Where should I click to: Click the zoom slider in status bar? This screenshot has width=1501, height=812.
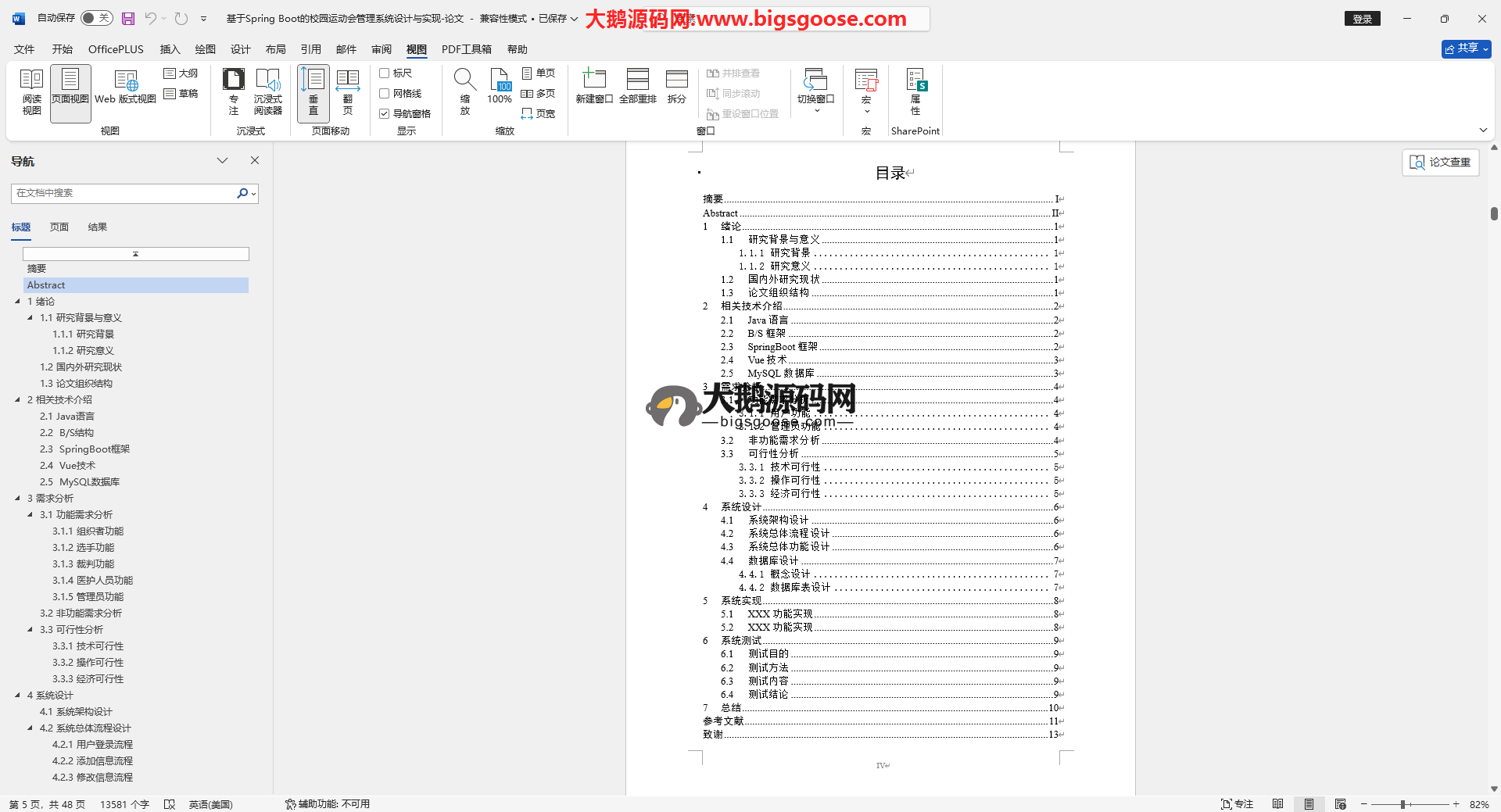point(1402,804)
